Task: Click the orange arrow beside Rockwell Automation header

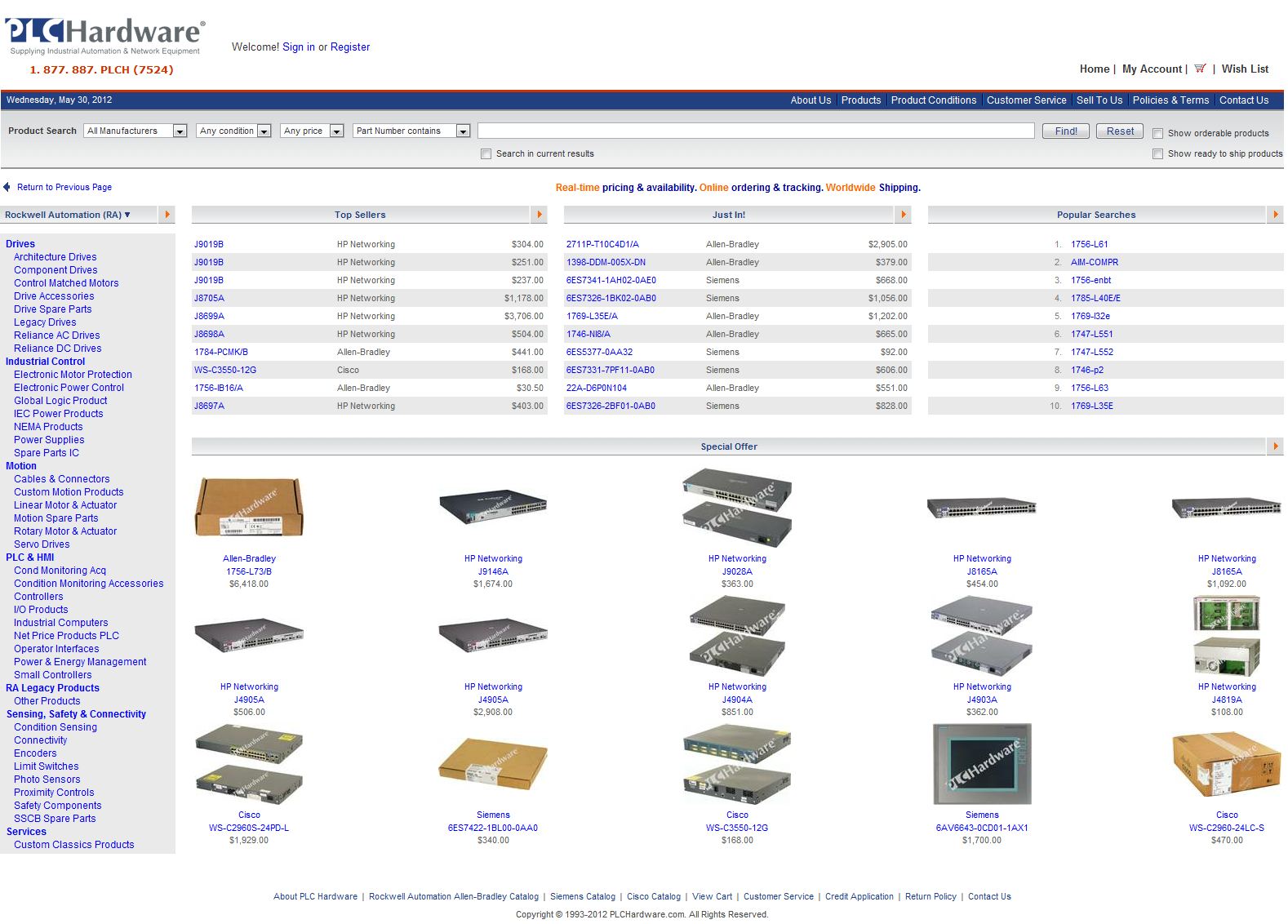Action: pos(167,215)
